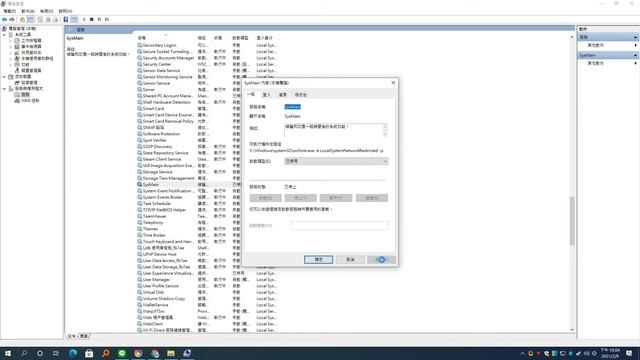Open Microsoft Store from the taskbar
Image resolution: width=640 pixels, height=360 pixels.
[x=89, y=353]
